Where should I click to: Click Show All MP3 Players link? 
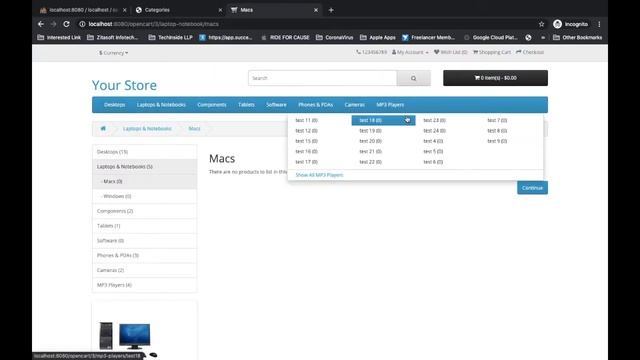pyautogui.click(x=319, y=175)
